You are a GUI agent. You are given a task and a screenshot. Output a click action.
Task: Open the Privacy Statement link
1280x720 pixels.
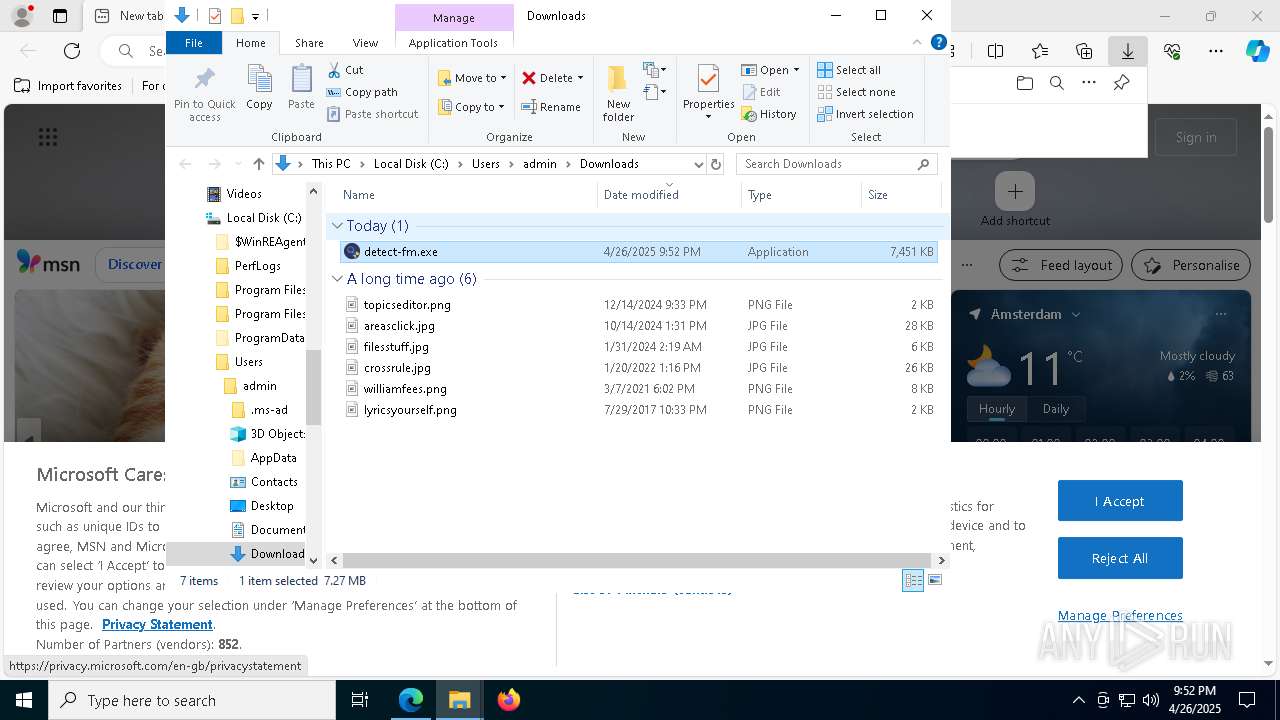[x=158, y=625]
